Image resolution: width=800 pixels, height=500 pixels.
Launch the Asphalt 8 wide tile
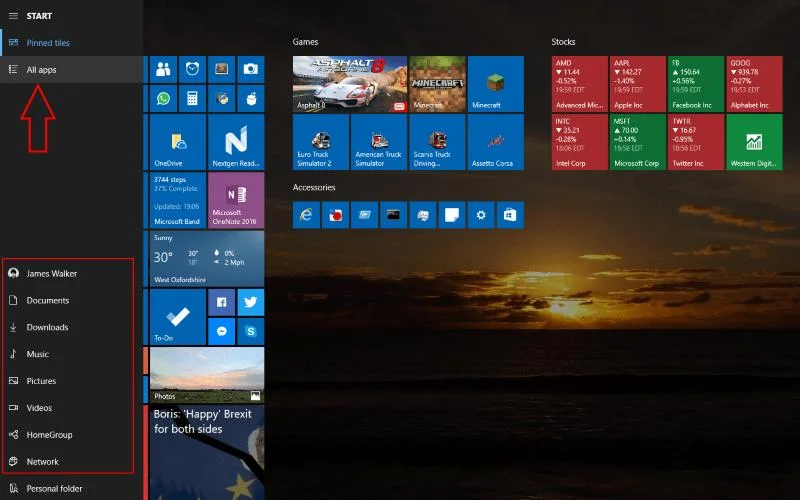coord(350,84)
